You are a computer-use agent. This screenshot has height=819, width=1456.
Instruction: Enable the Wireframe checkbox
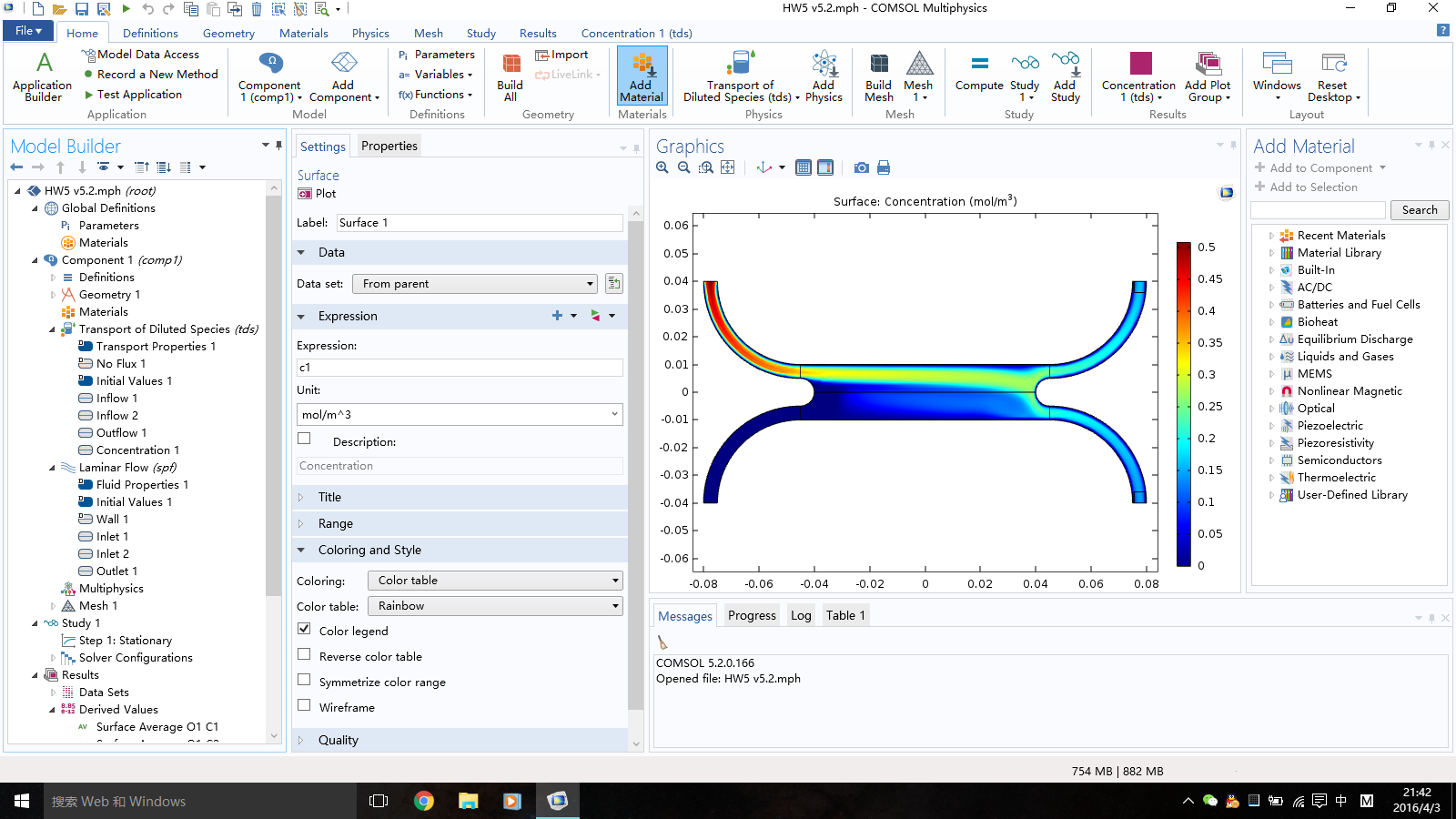[304, 705]
